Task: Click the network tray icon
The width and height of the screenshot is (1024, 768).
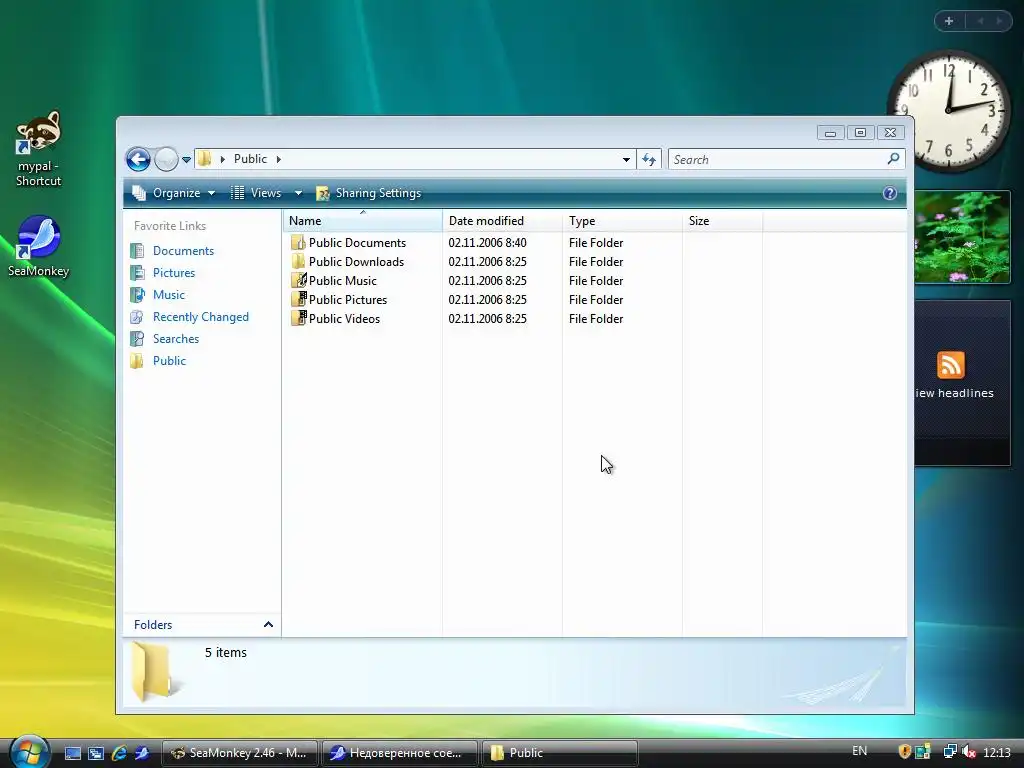Action: (x=950, y=752)
